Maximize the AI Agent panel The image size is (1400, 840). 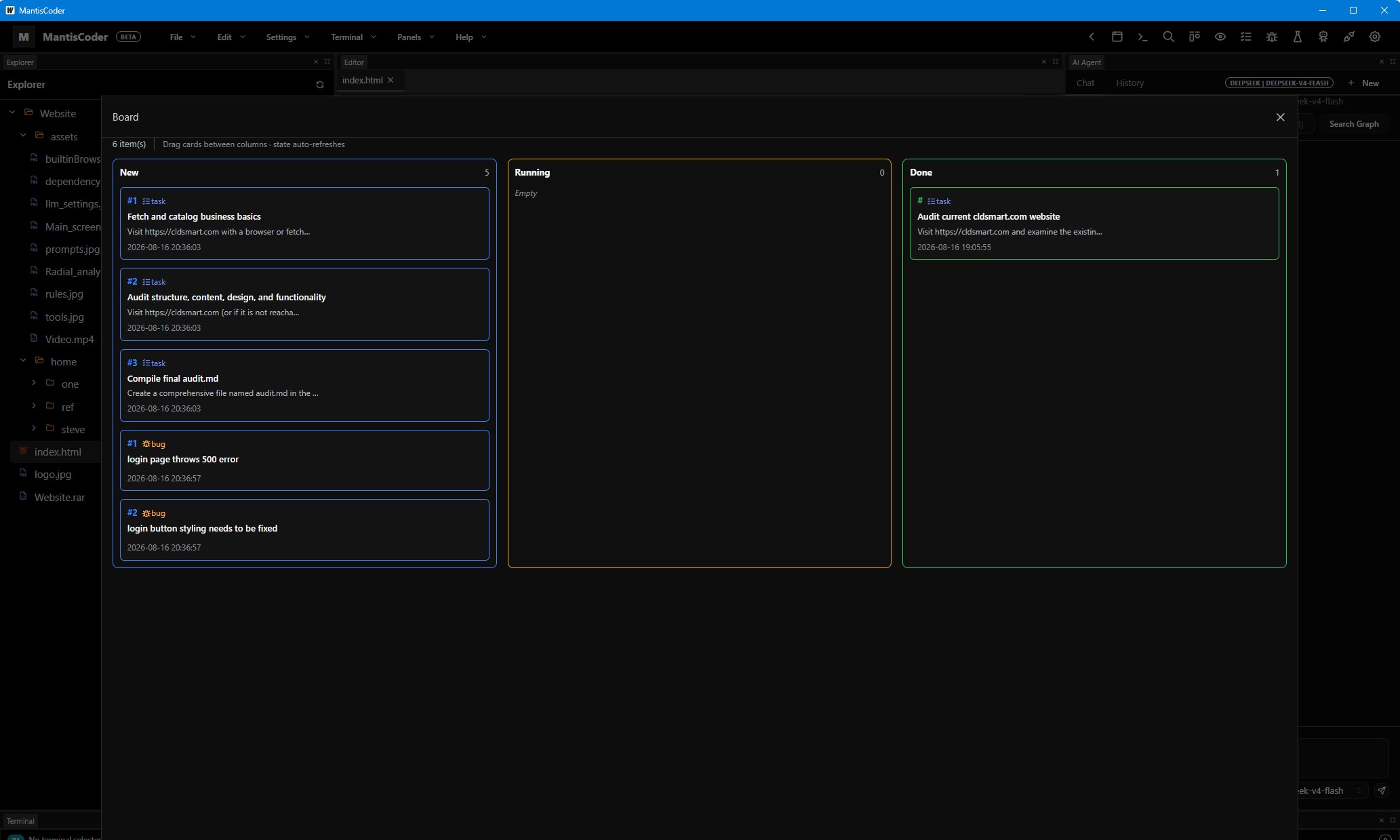tap(1393, 62)
